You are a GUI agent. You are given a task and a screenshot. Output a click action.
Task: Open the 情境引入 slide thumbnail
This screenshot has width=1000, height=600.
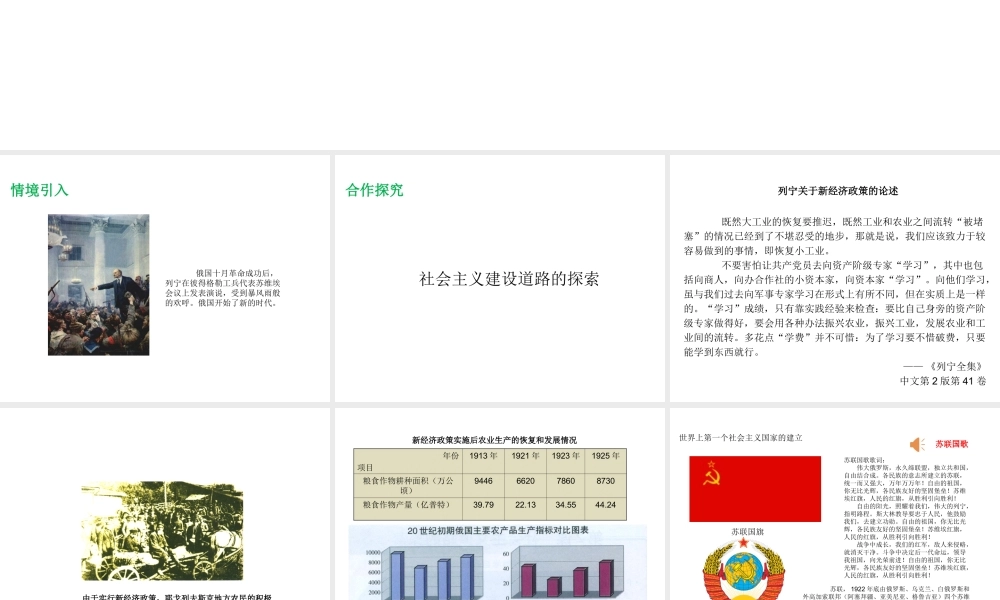point(165,278)
